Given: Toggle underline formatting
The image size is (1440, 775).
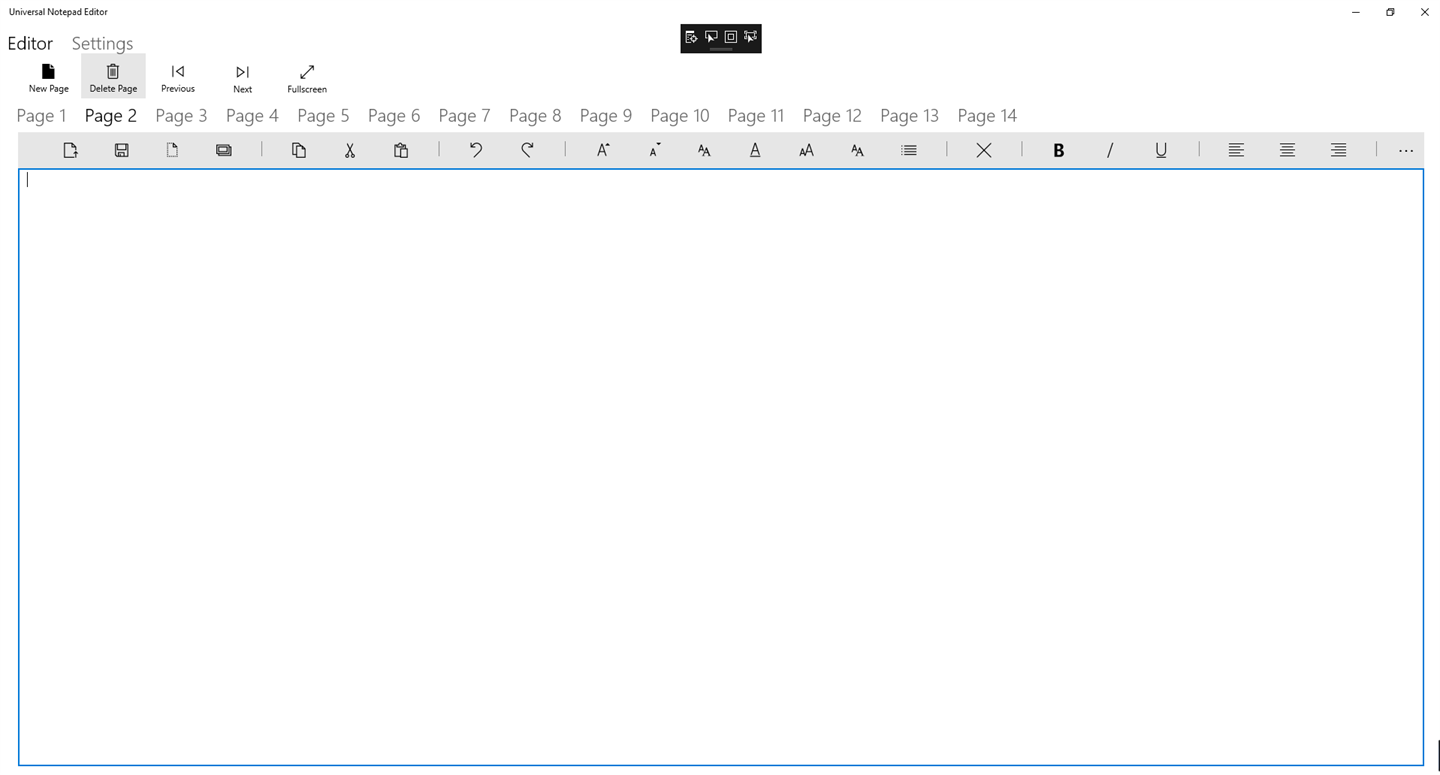Looking at the screenshot, I should tap(1160, 150).
